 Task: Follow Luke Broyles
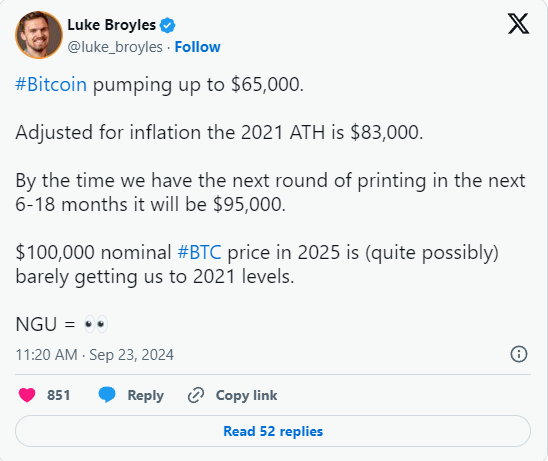[x=197, y=47]
